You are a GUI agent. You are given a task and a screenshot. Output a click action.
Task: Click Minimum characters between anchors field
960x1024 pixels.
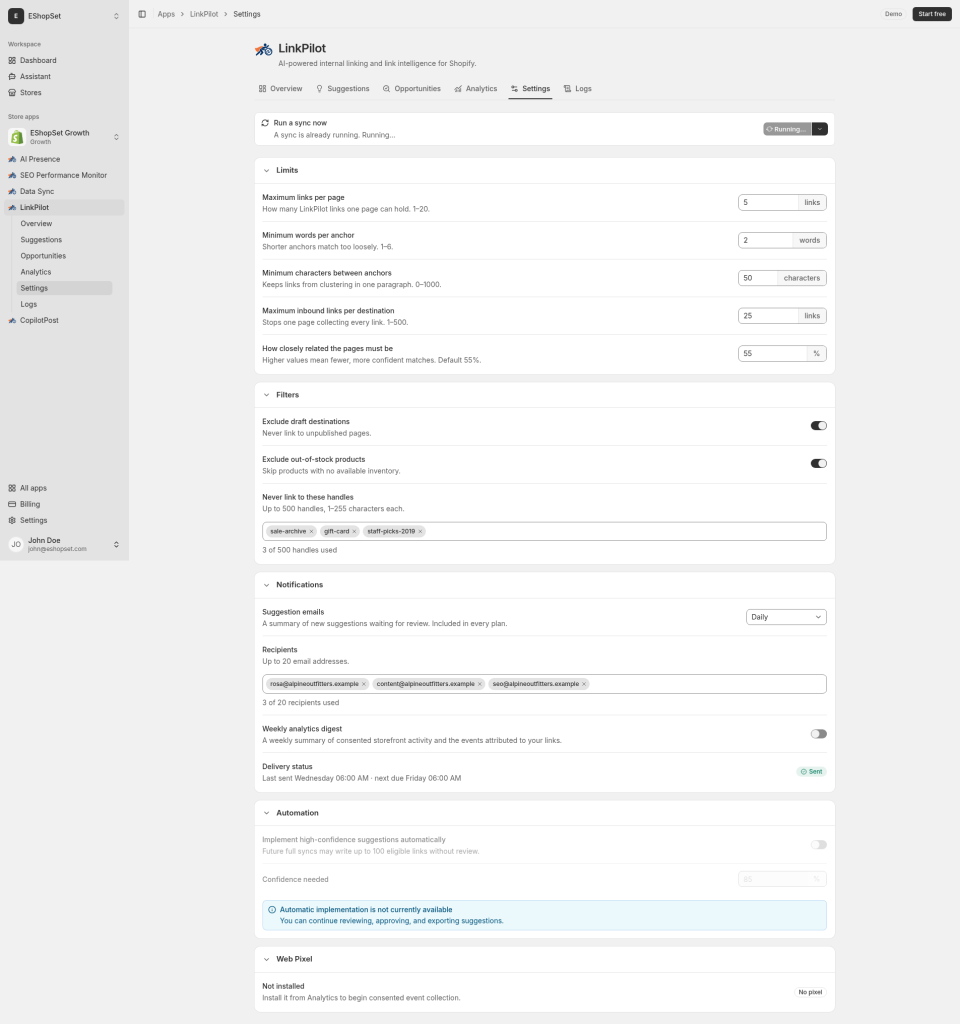click(x=758, y=278)
